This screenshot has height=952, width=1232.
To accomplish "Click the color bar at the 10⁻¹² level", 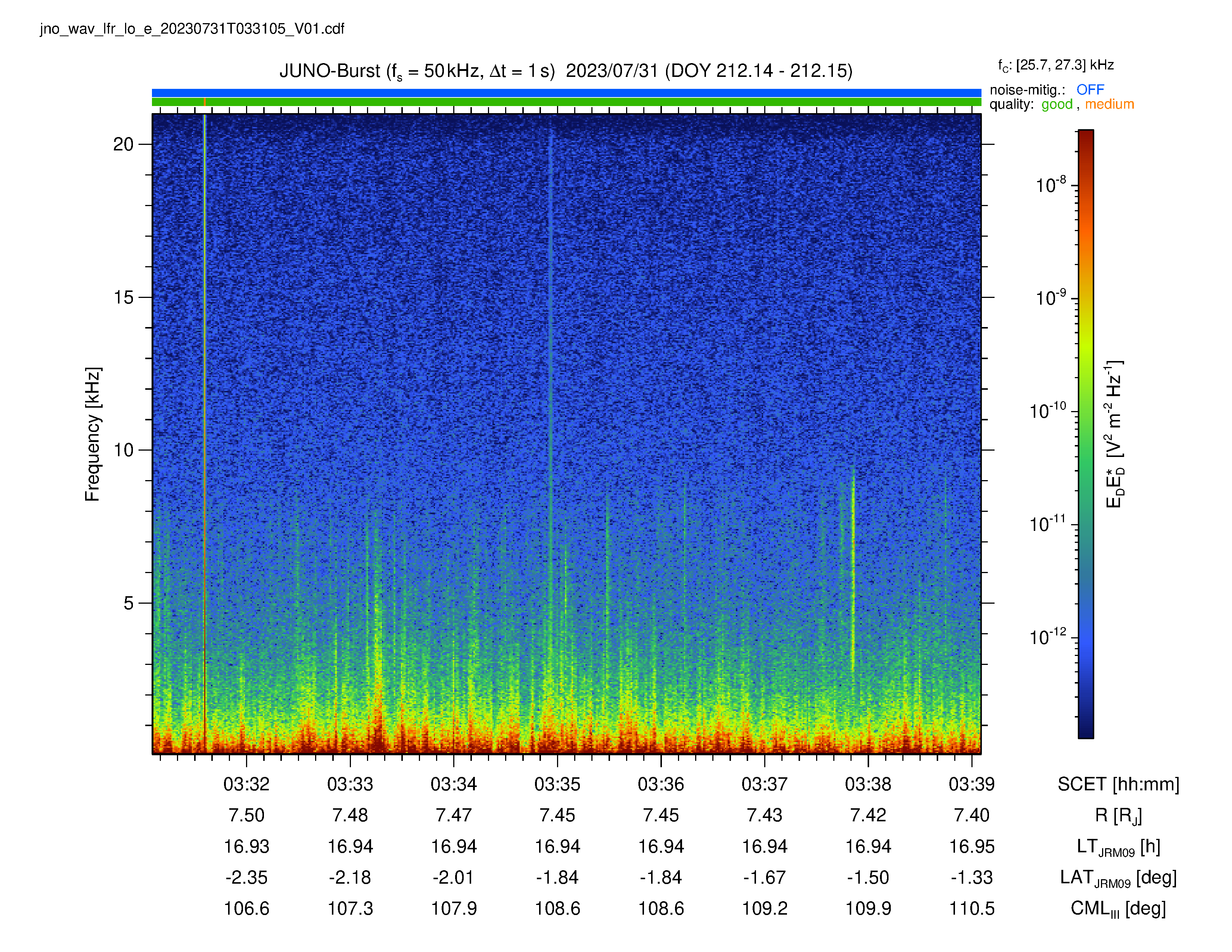I will click(x=1085, y=638).
